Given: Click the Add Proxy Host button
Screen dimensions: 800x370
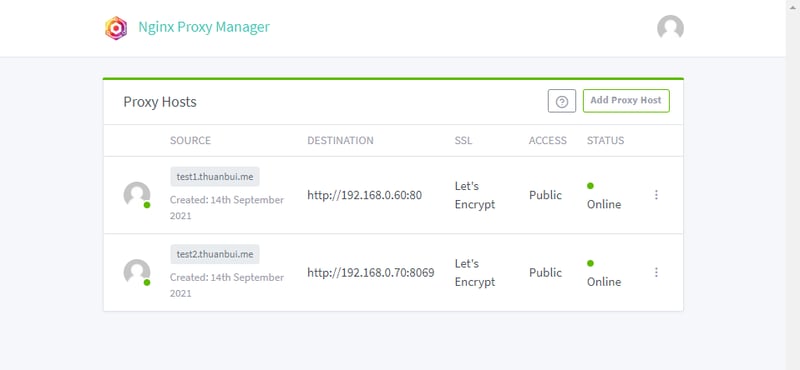Looking at the screenshot, I should [626, 101].
